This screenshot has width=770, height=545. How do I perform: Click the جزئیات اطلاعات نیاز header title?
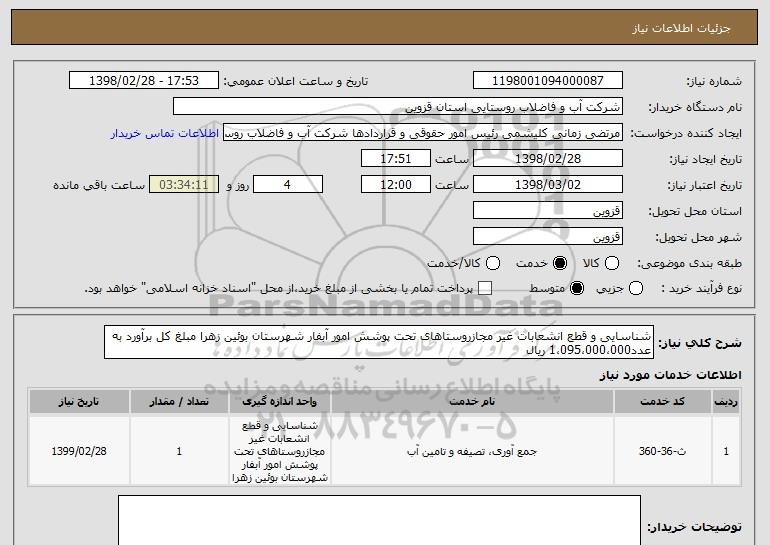(682, 28)
